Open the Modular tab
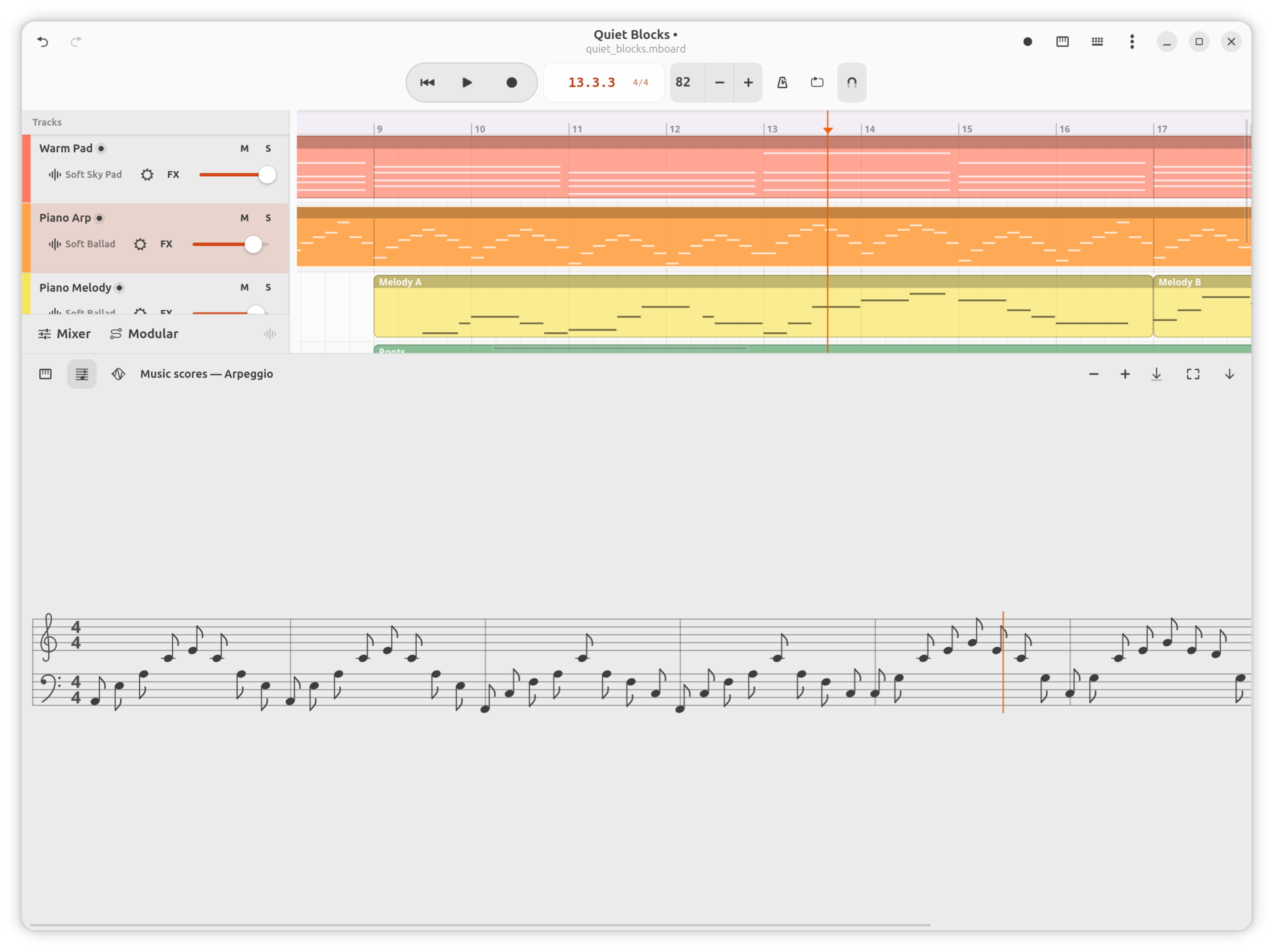 pos(144,334)
